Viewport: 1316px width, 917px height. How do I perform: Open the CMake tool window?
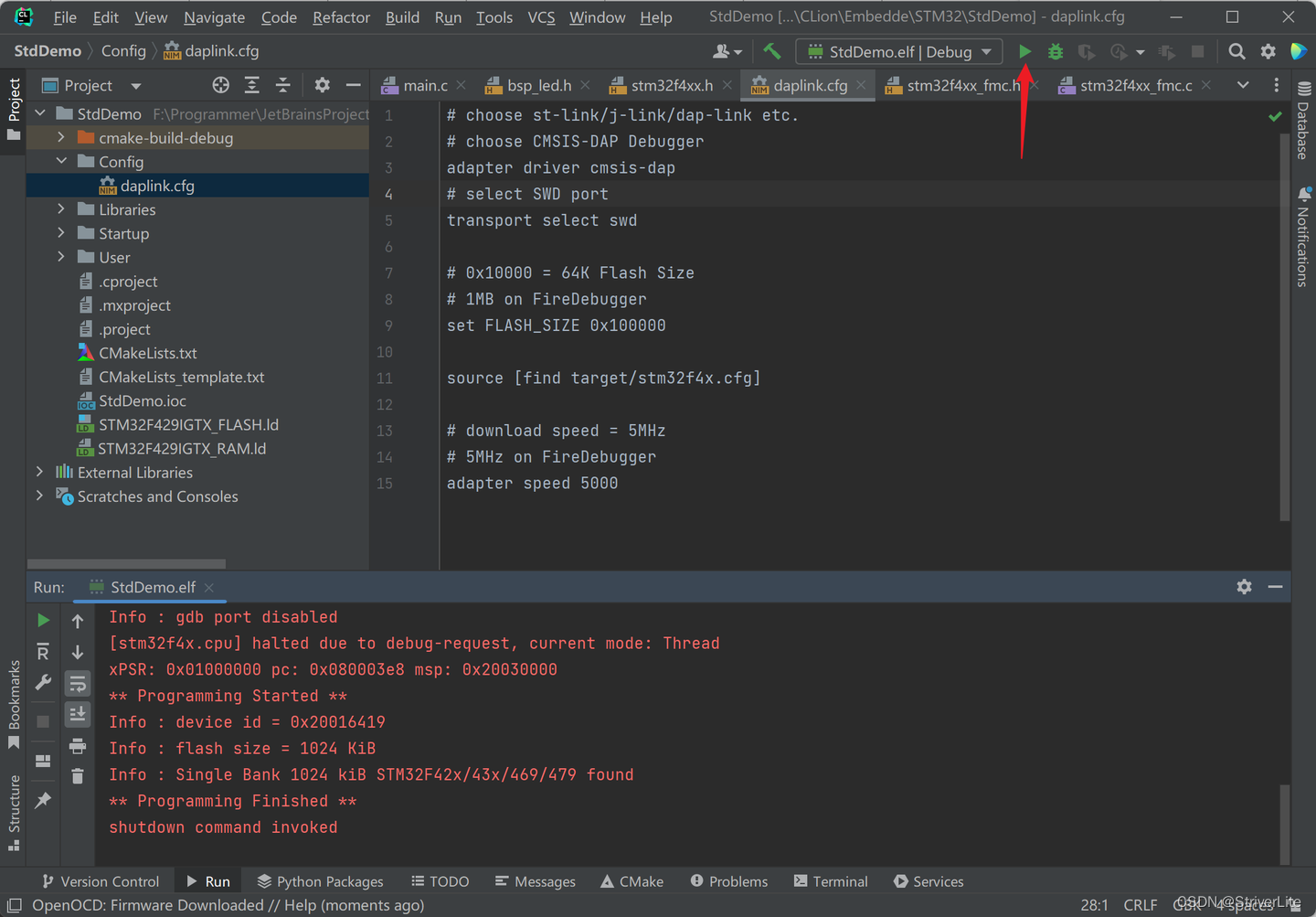tap(632, 881)
